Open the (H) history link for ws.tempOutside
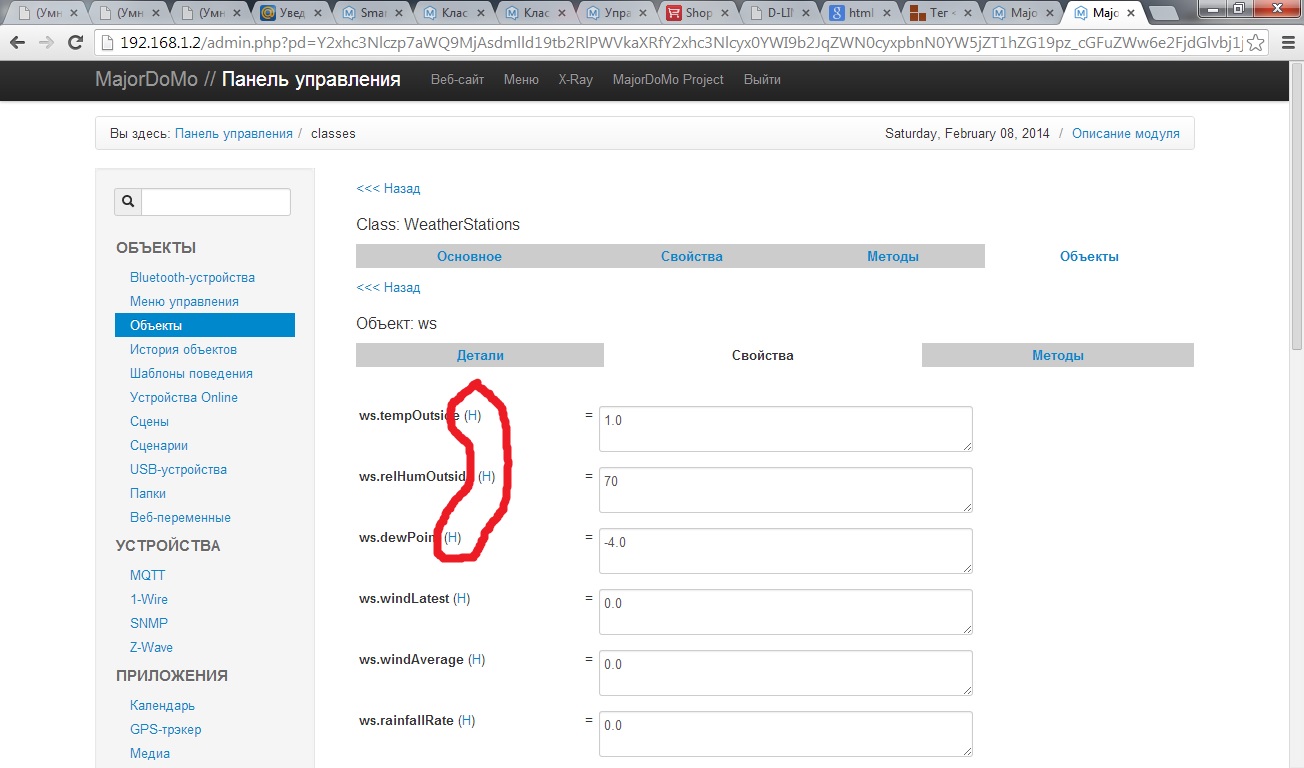1304x768 pixels. (x=473, y=415)
